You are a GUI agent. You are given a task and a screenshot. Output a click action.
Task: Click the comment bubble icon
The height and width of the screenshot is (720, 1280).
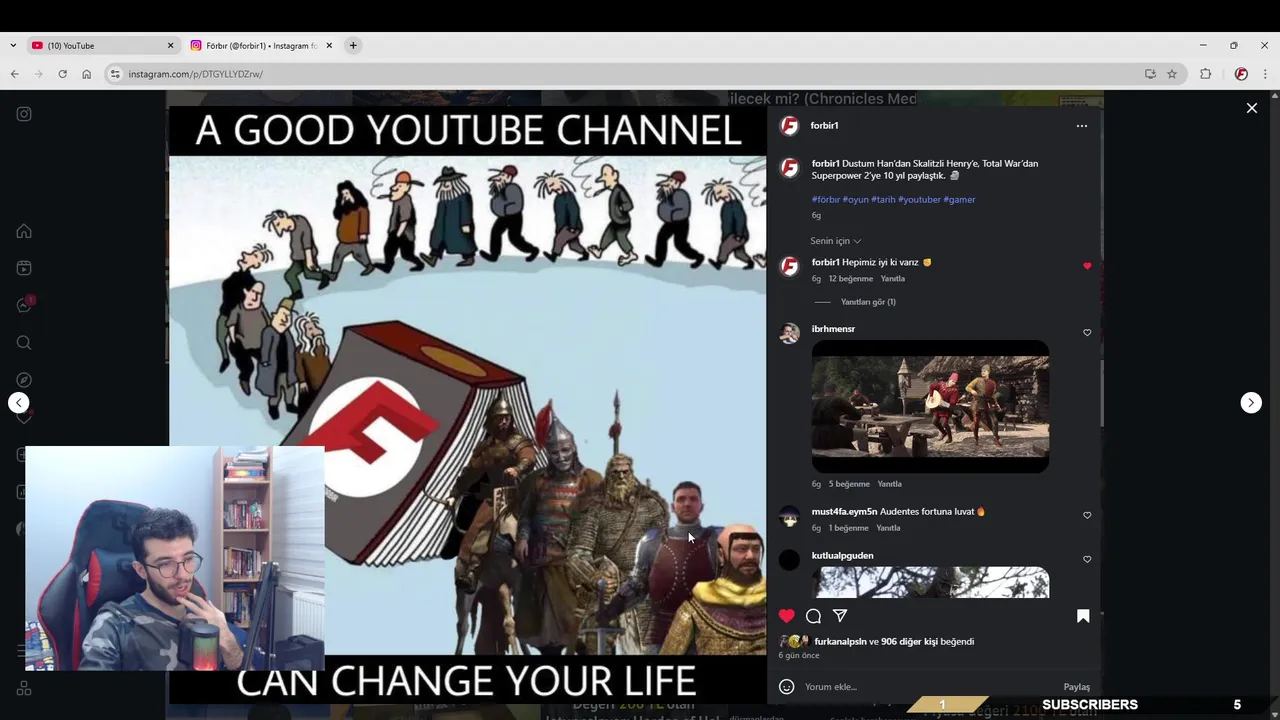[813, 616]
